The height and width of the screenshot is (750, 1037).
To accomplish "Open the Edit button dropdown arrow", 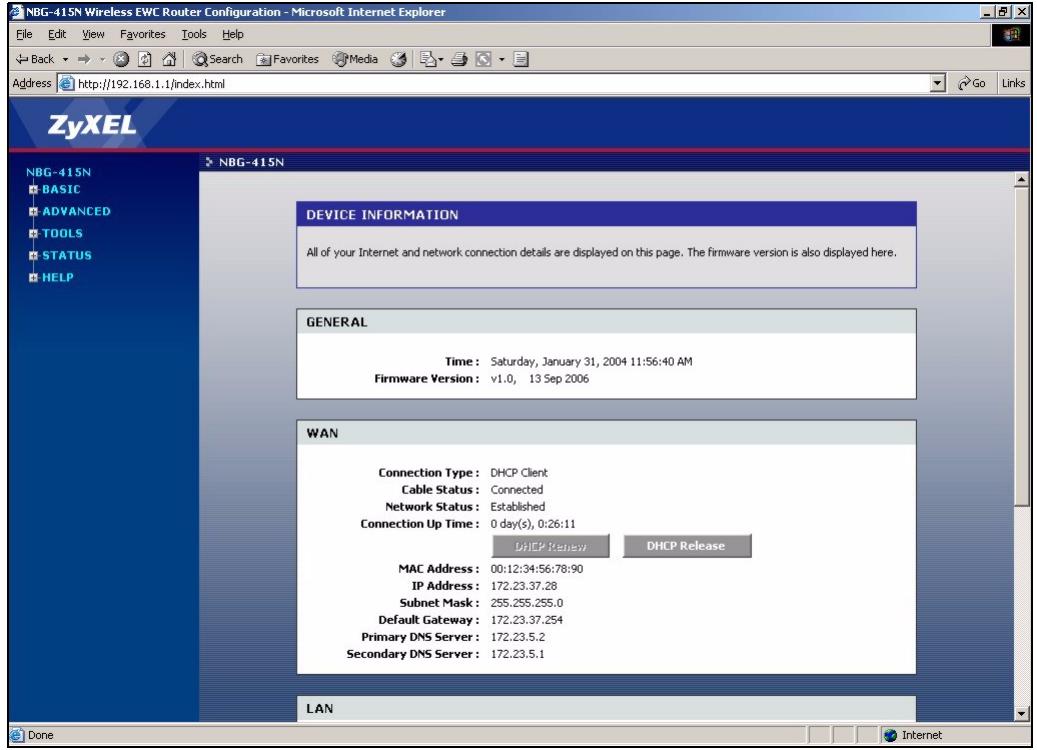I will click(x=501, y=60).
